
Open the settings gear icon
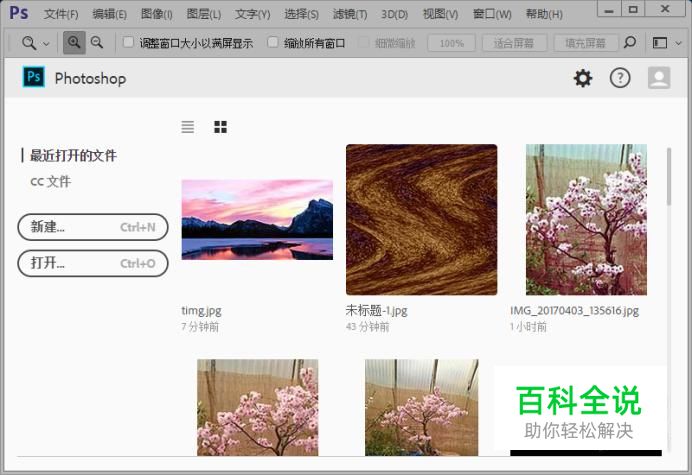583,78
